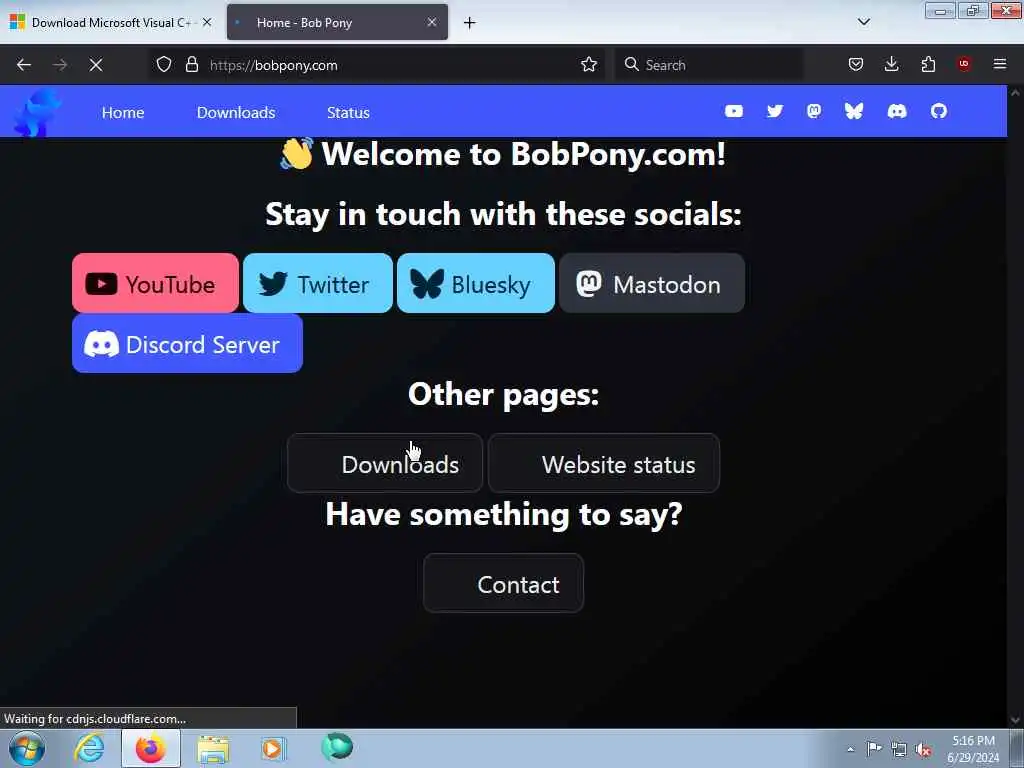Open the Downloads page button under Other pages
1024x768 pixels.
tap(385, 464)
